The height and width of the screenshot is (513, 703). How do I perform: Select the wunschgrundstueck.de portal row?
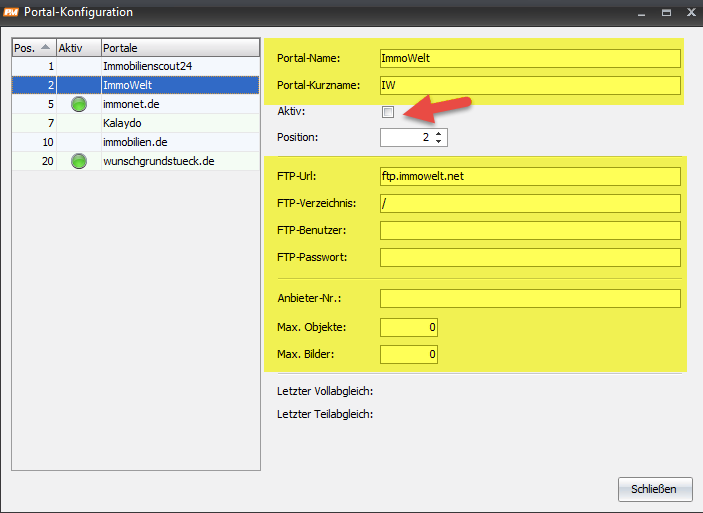[135, 161]
